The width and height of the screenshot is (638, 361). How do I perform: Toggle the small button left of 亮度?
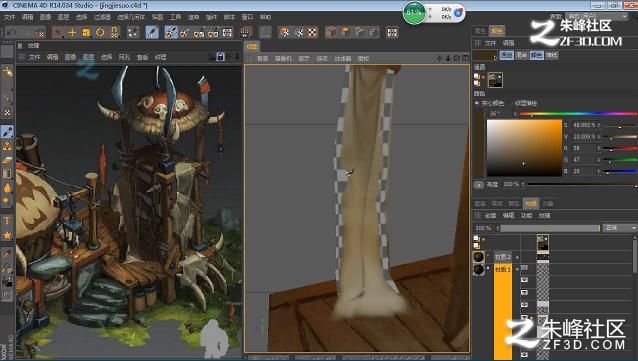point(479,185)
